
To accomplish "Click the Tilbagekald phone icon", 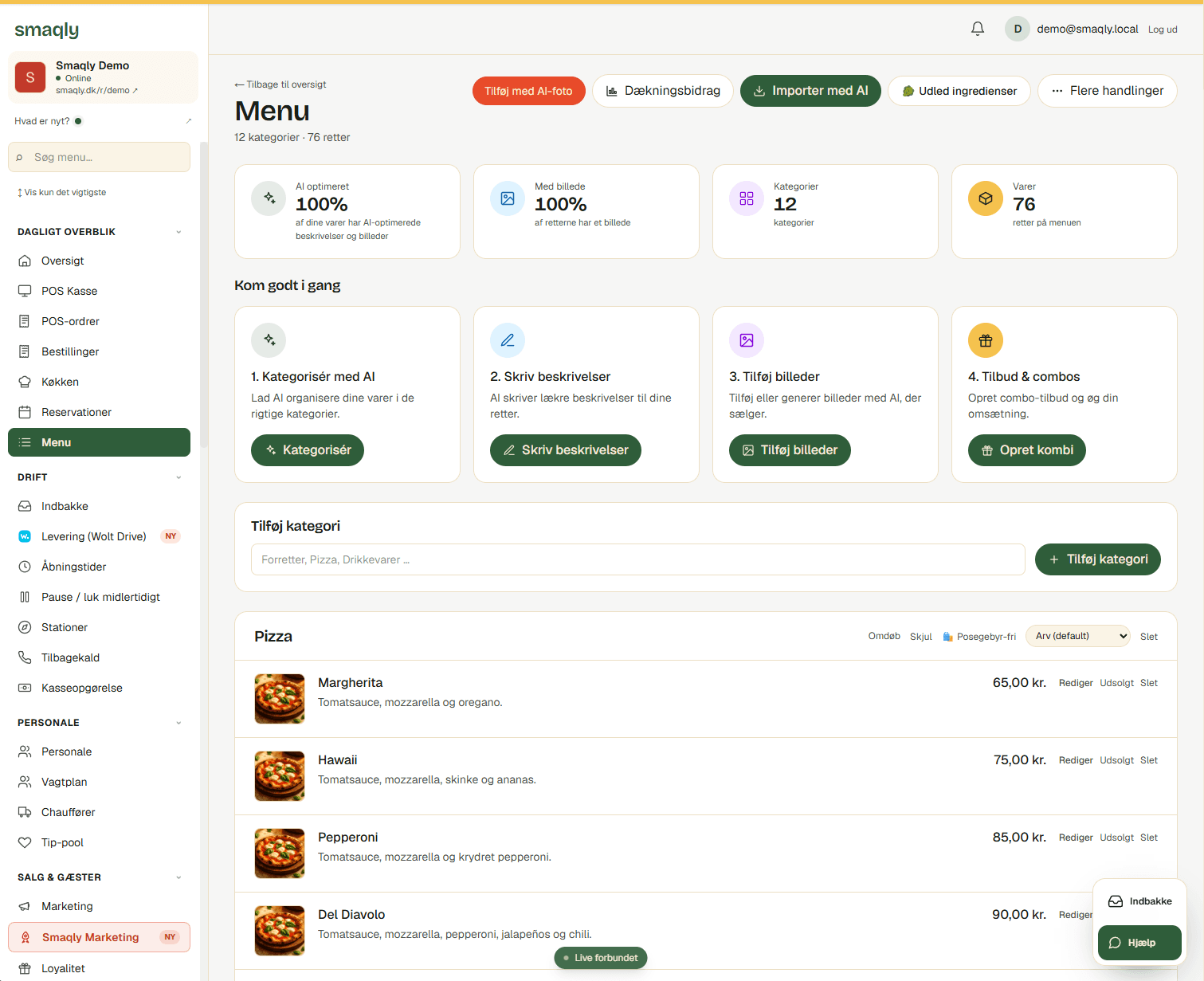I will (x=25, y=657).
